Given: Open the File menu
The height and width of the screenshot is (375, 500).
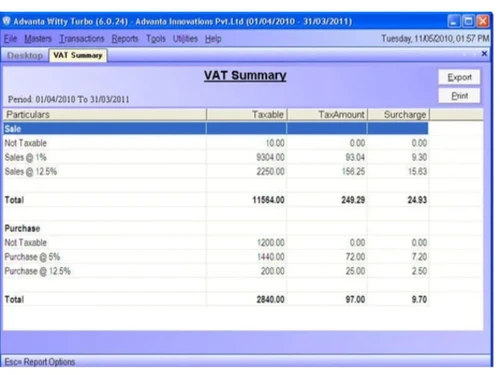Looking at the screenshot, I should click(10, 39).
